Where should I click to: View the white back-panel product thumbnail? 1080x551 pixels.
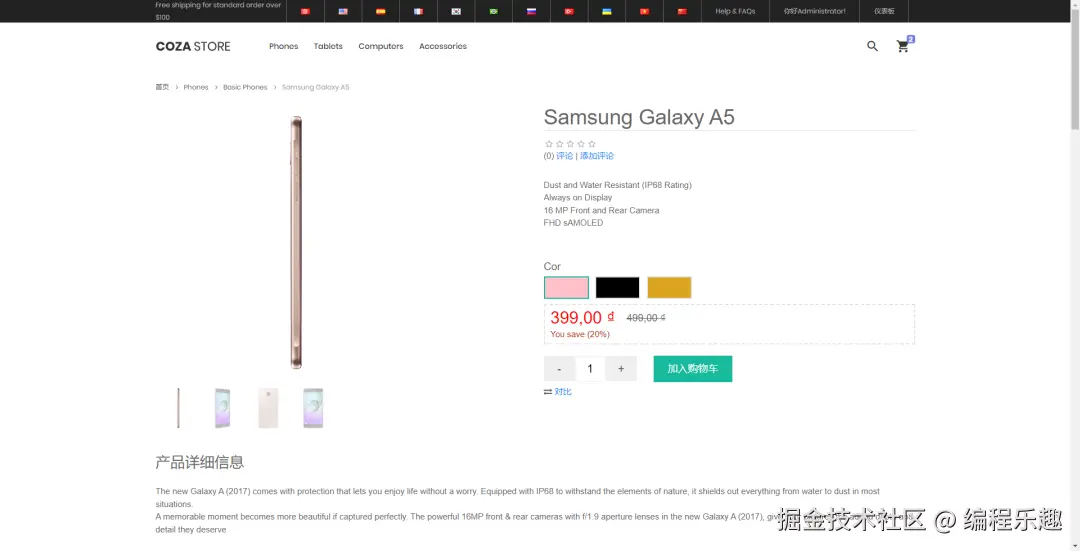tap(268, 408)
